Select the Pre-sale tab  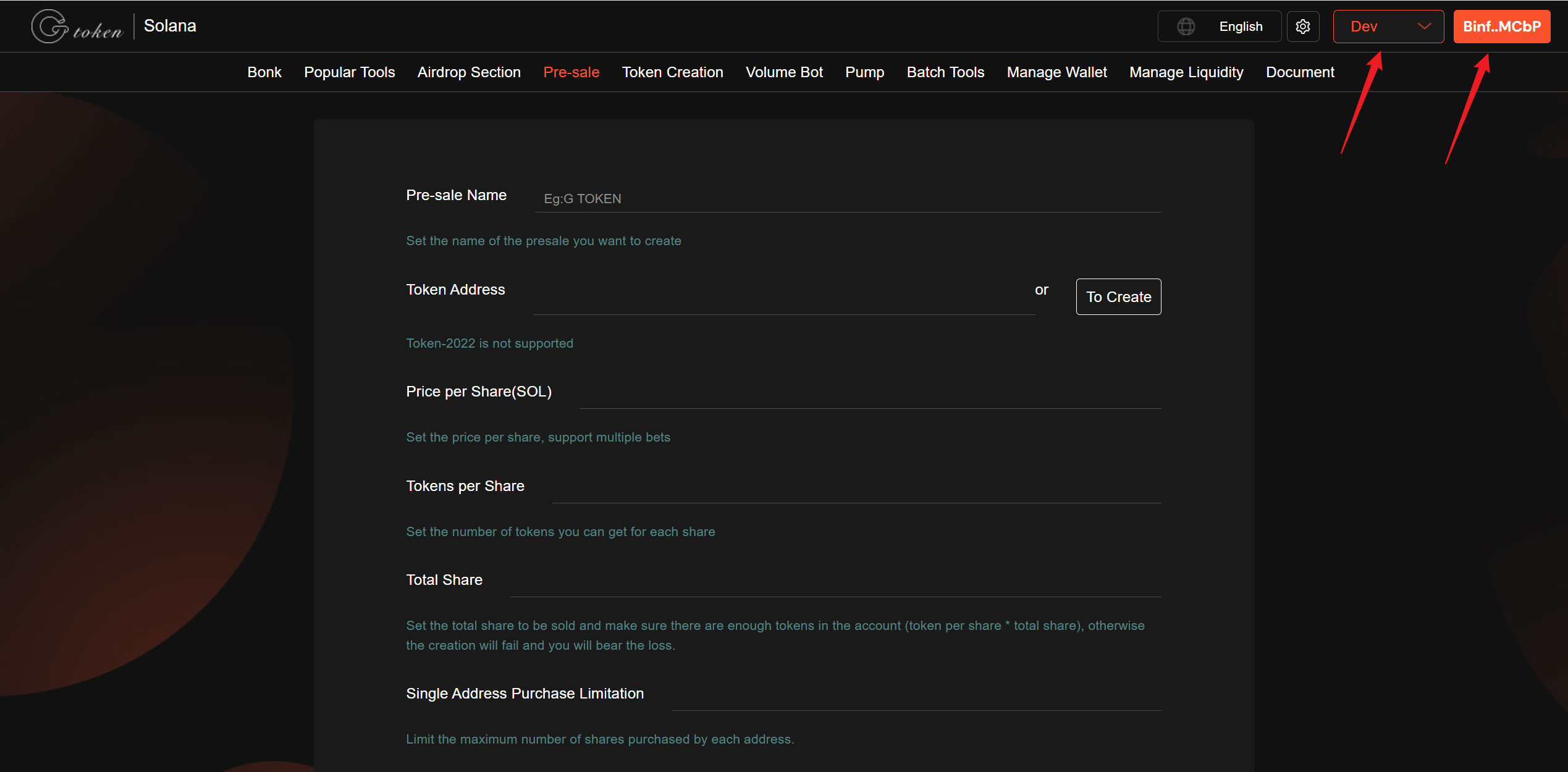[x=571, y=72]
